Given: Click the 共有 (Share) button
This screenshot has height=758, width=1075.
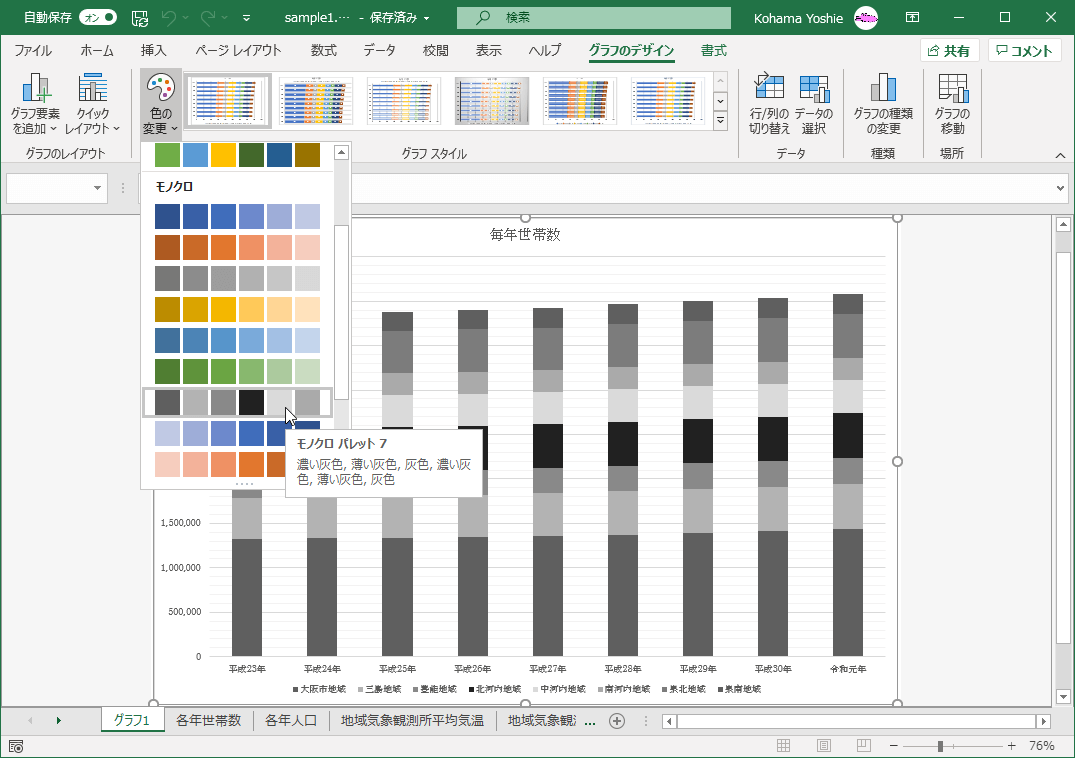Looking at the screenshot, I should pyautogui.click(x=949, y=51).
